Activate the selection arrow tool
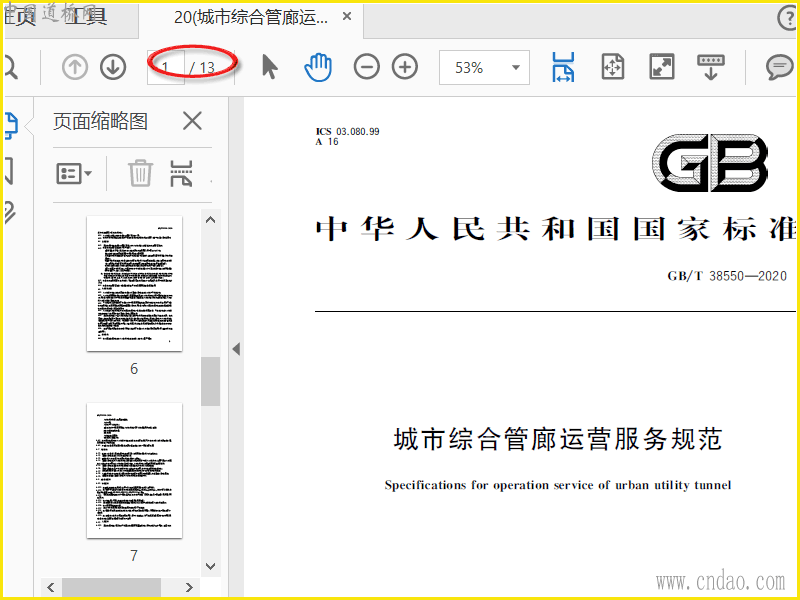Image resolution: width=800 pixels, height=600 pixels. (x=269, y=67)
